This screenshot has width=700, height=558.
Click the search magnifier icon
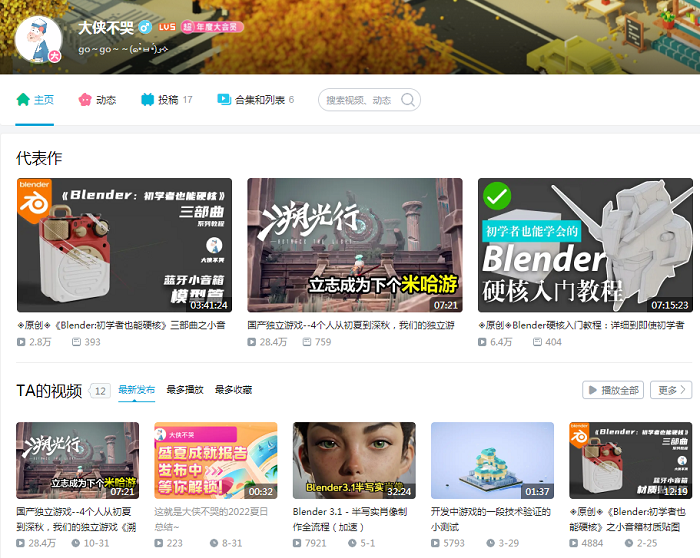click(x=408, y=100)
